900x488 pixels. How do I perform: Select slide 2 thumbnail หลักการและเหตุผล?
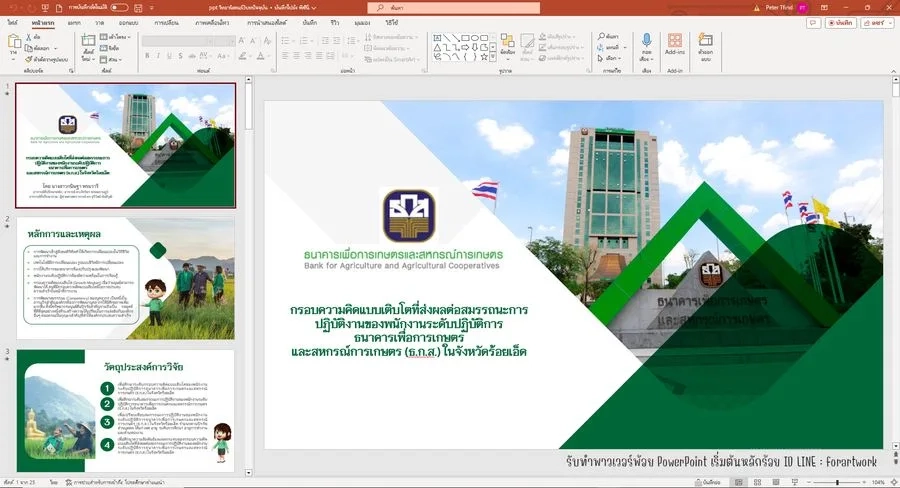(x=126, y=278)
